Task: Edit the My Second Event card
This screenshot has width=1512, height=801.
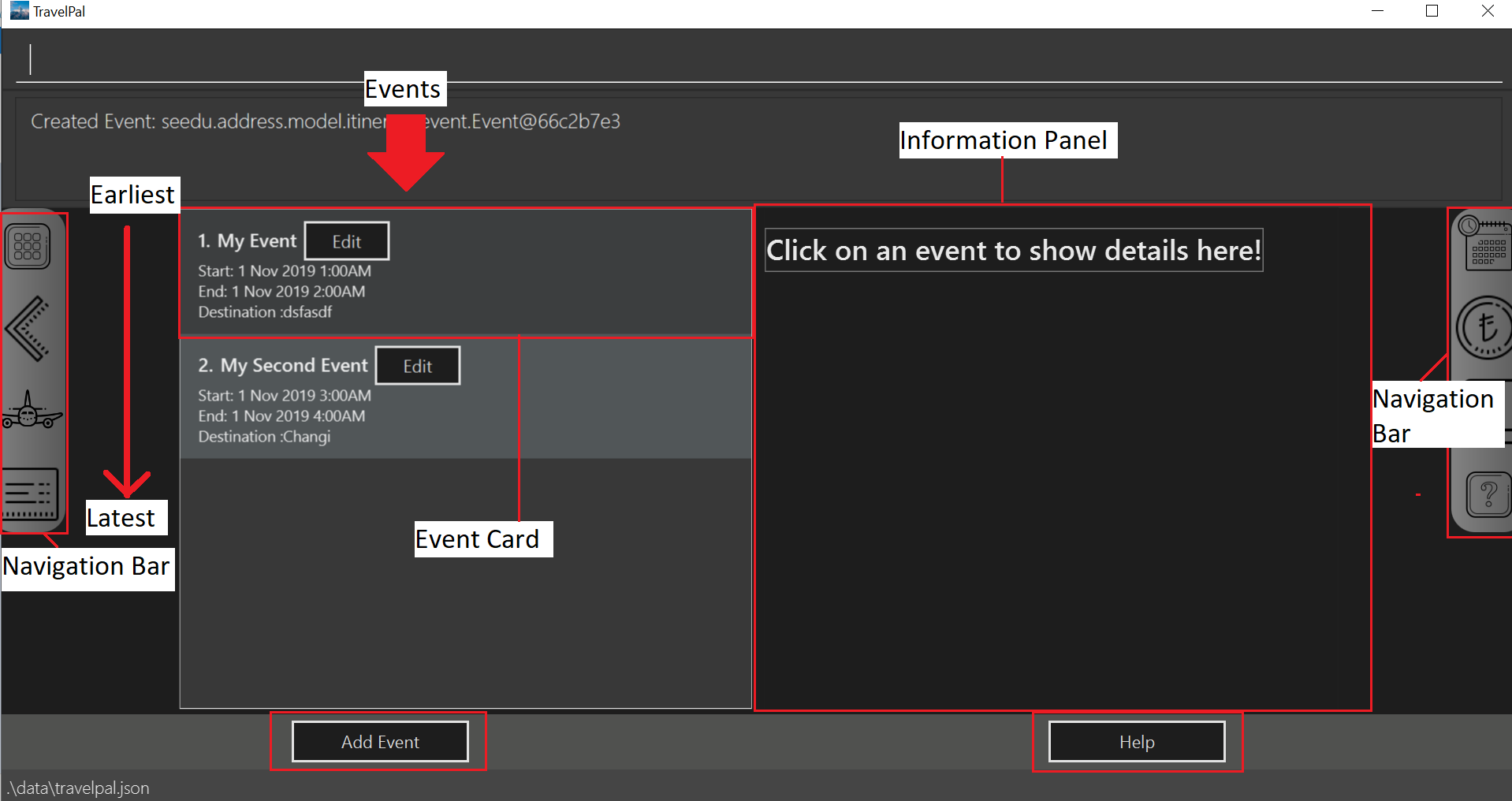Action: pyautogui.click(x=418, y=366)
